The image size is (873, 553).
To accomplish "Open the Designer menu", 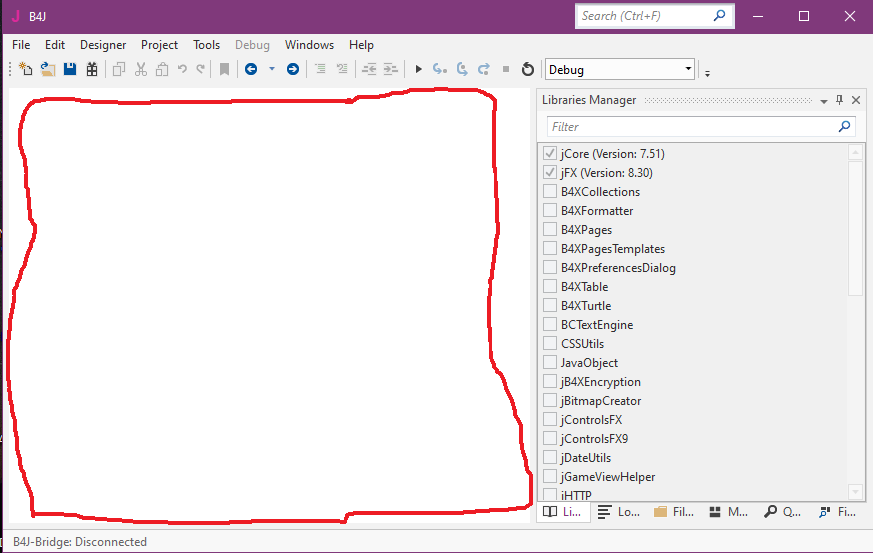I will [x=103, y=45].
